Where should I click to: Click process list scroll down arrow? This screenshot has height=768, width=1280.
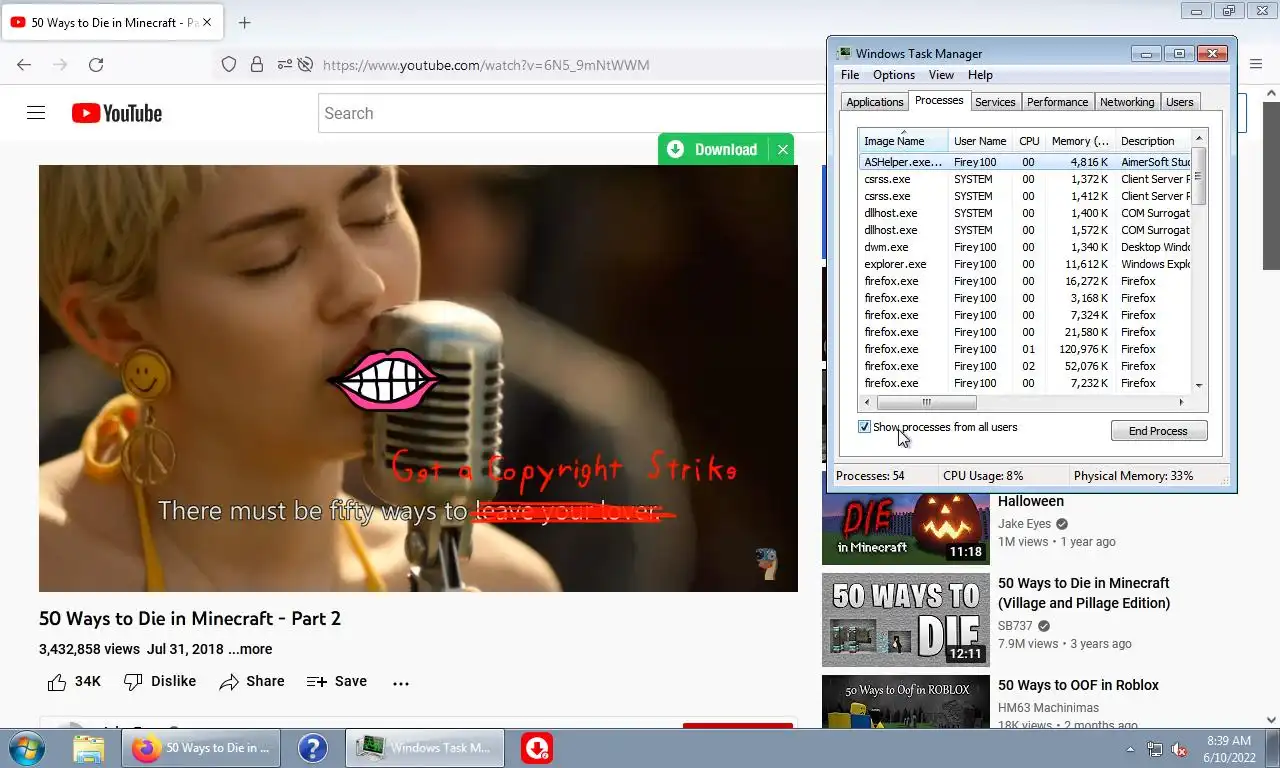[1199, 385]
